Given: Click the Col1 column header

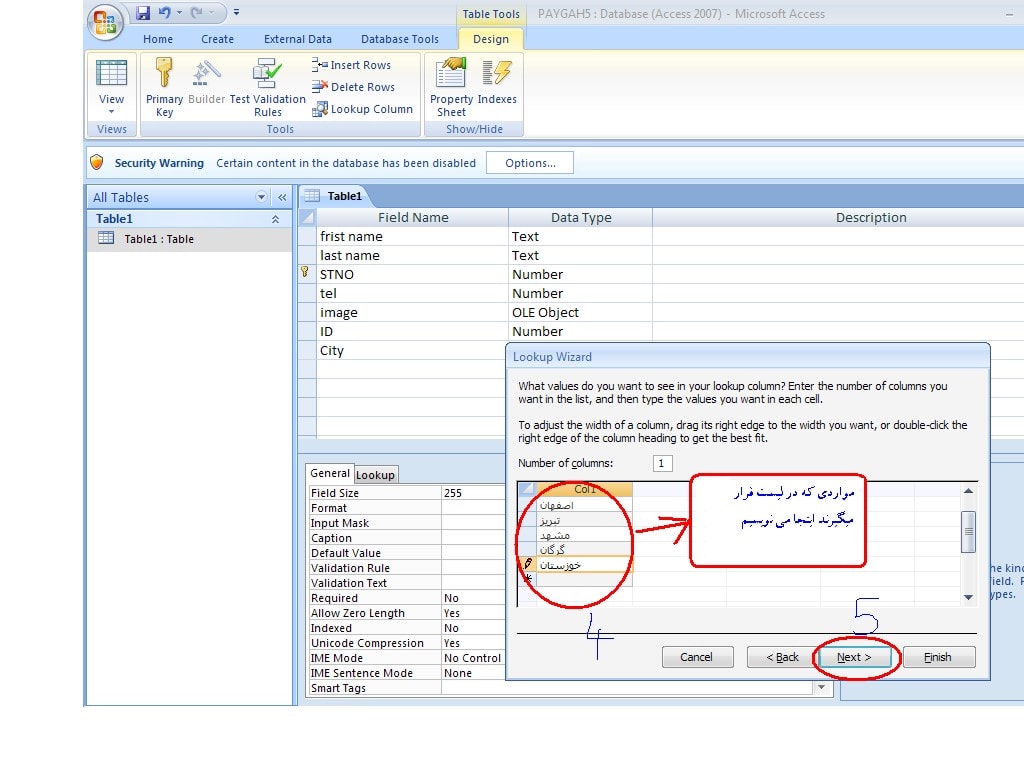Looking at the screenshot, I should pyautogui.click(x=584, y=489).
